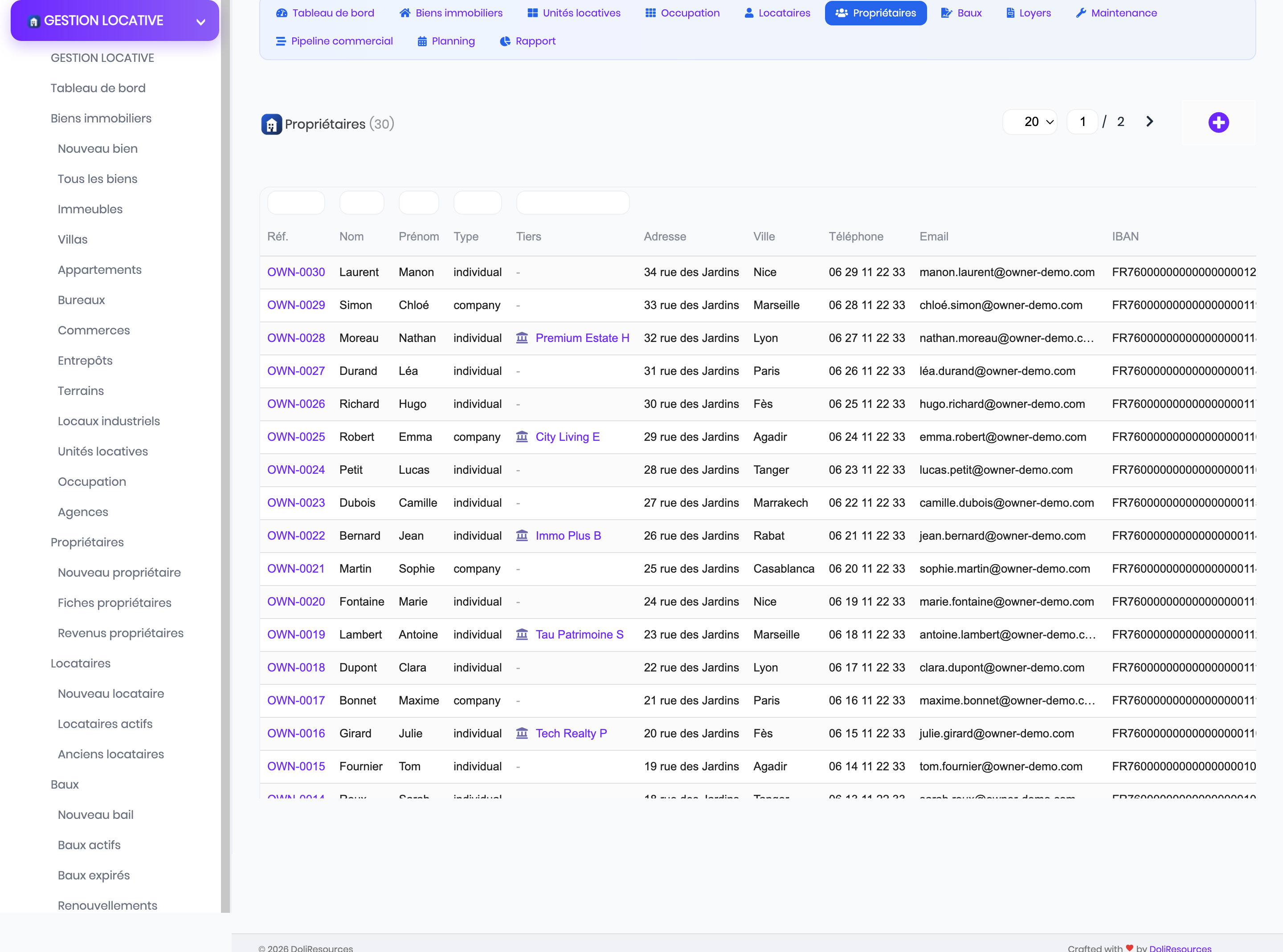Click the Prénom filter input
1283x952 pixels.
click(x=419, y=203)
